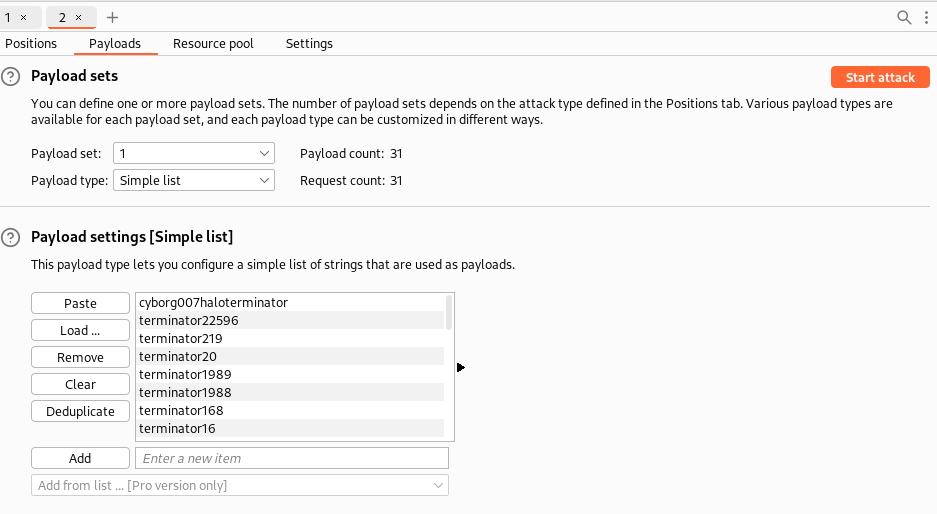Open help for Payload settings section
Image resolution: width=937 pixels, height=514 pixels.
pos(11,237)
